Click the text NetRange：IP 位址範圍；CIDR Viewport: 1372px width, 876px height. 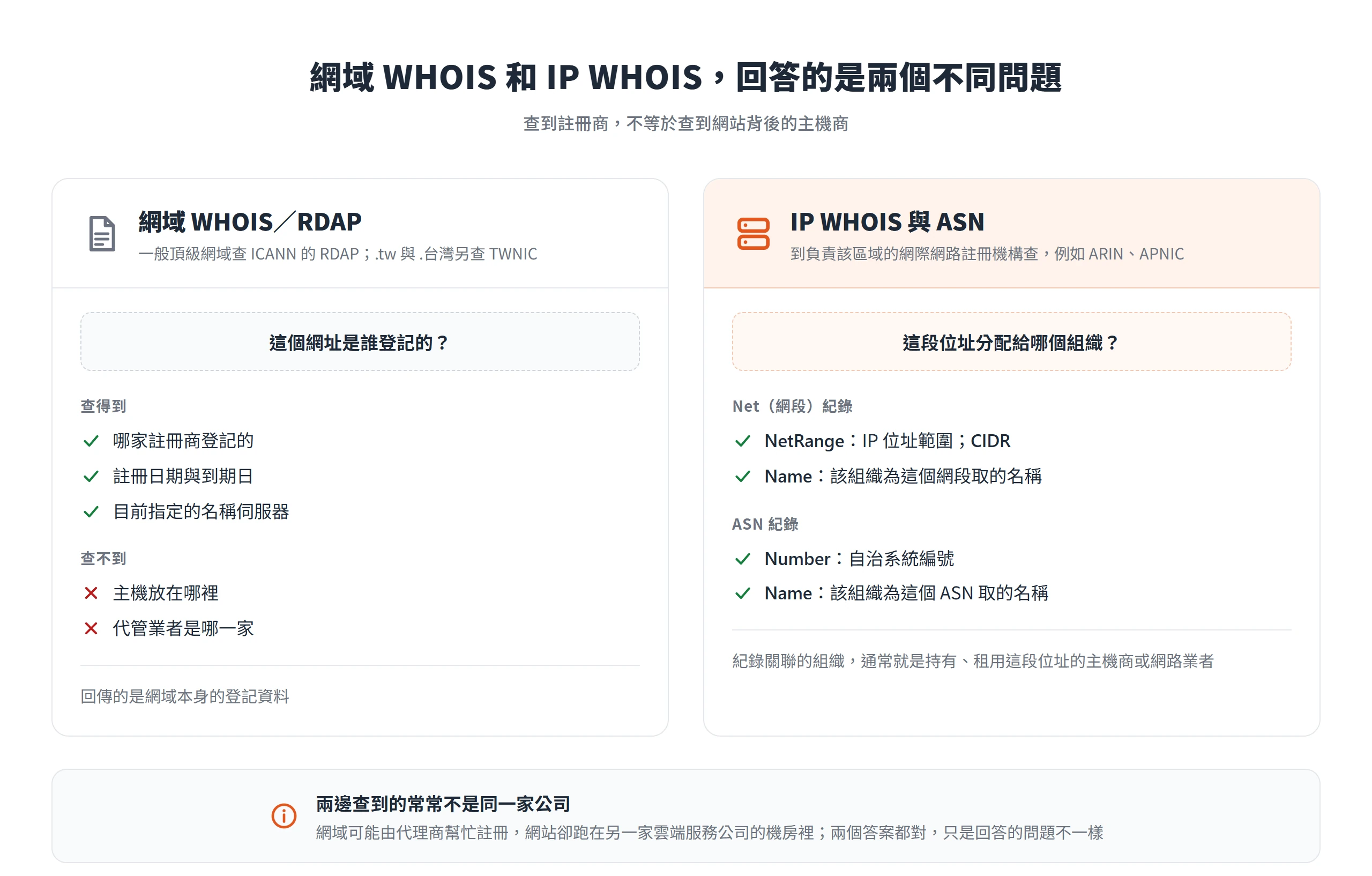coord(888,441)
